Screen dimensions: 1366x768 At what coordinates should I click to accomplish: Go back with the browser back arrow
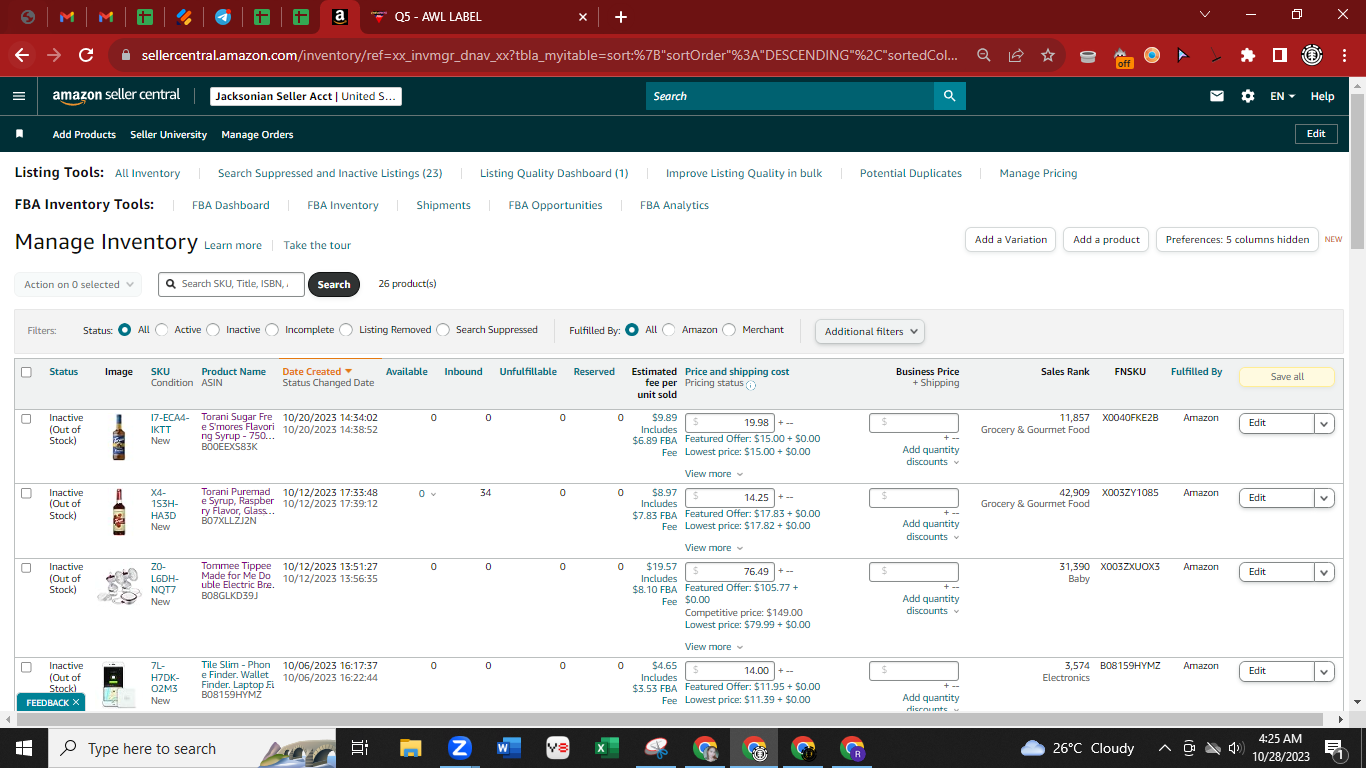point(22,55)
